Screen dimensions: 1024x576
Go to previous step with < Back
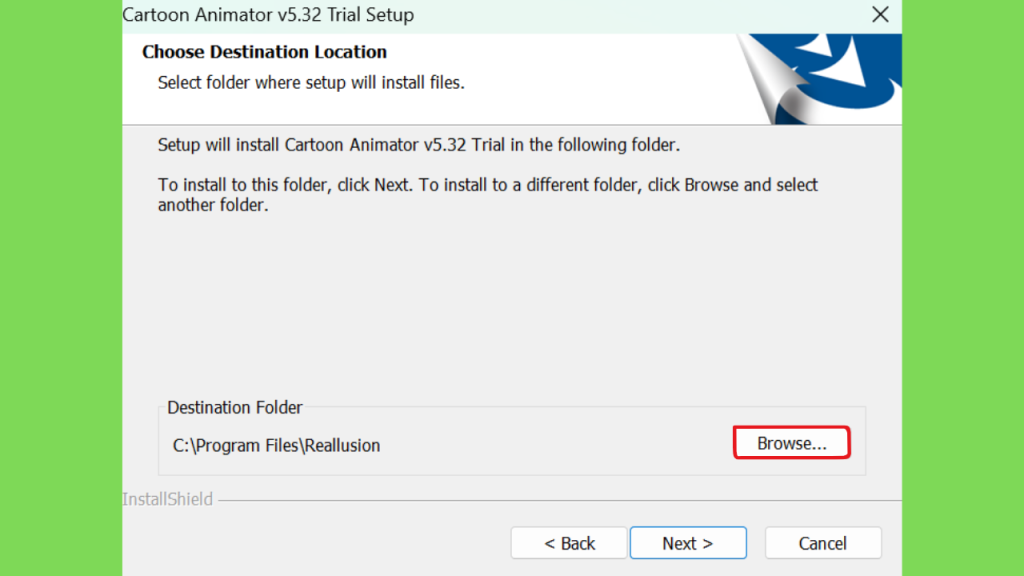tap(569, 543)
